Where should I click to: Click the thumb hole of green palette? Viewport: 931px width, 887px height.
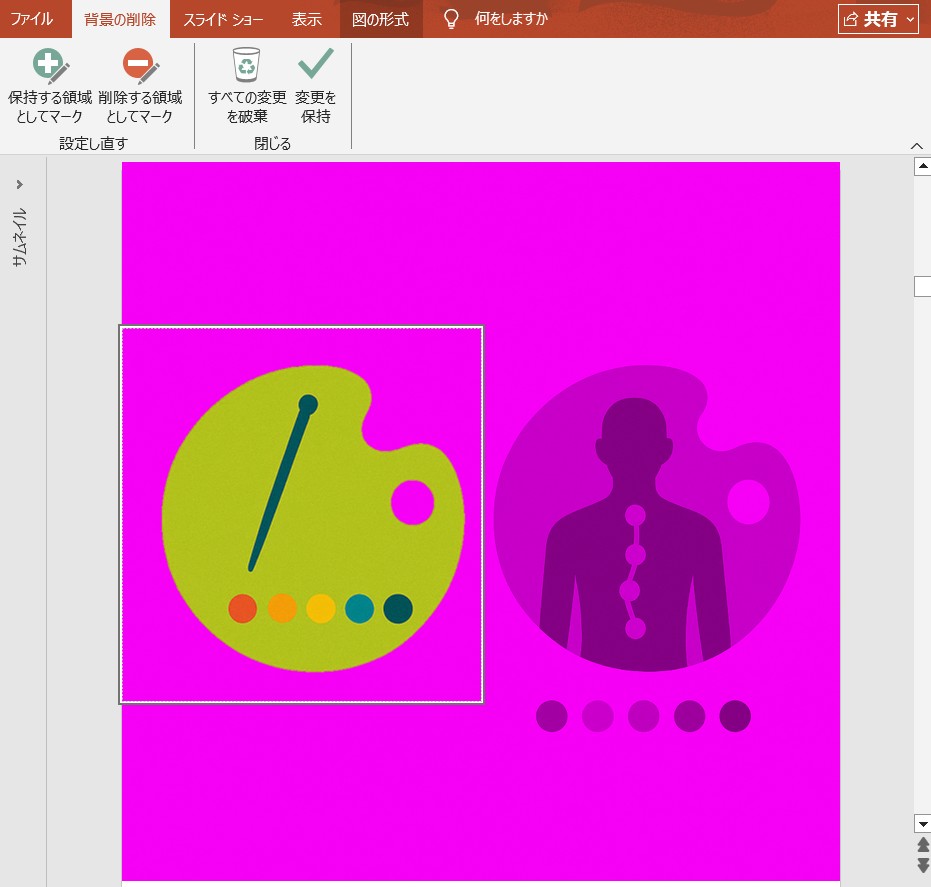pos(413,503)
